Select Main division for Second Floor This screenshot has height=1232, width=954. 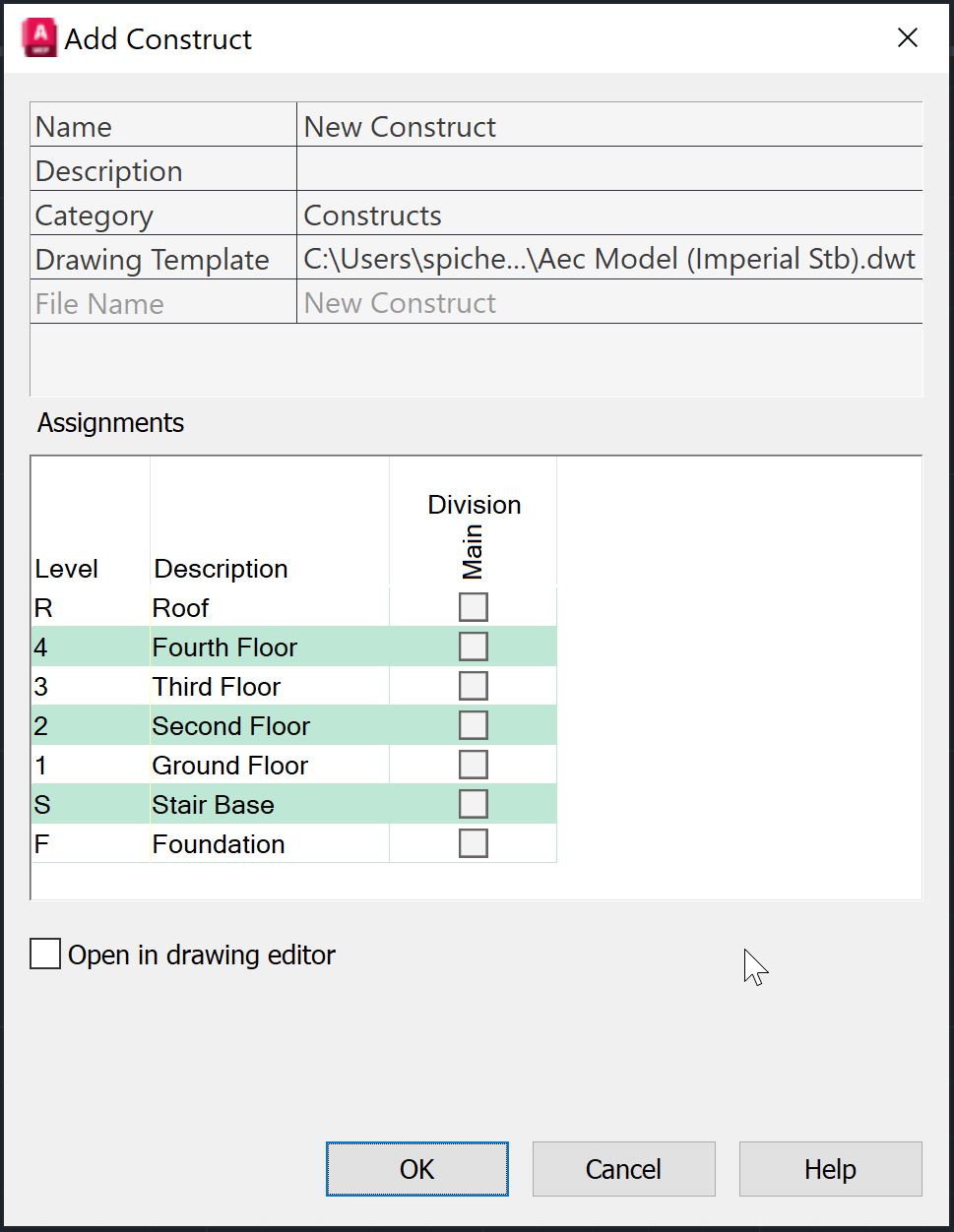click(474, 725)
